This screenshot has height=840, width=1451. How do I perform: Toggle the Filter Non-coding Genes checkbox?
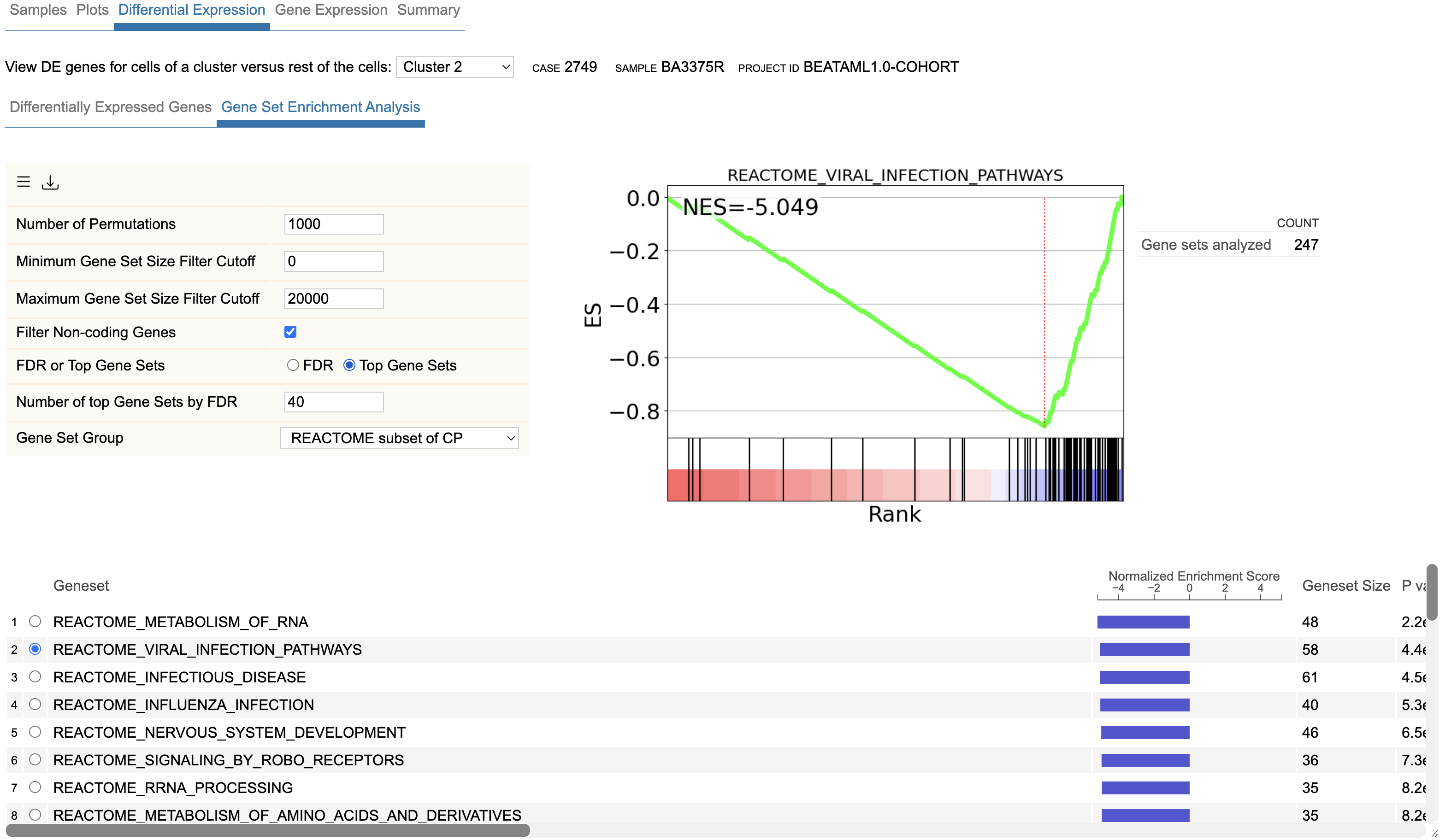pyautogui.click(x=290, y=332)
